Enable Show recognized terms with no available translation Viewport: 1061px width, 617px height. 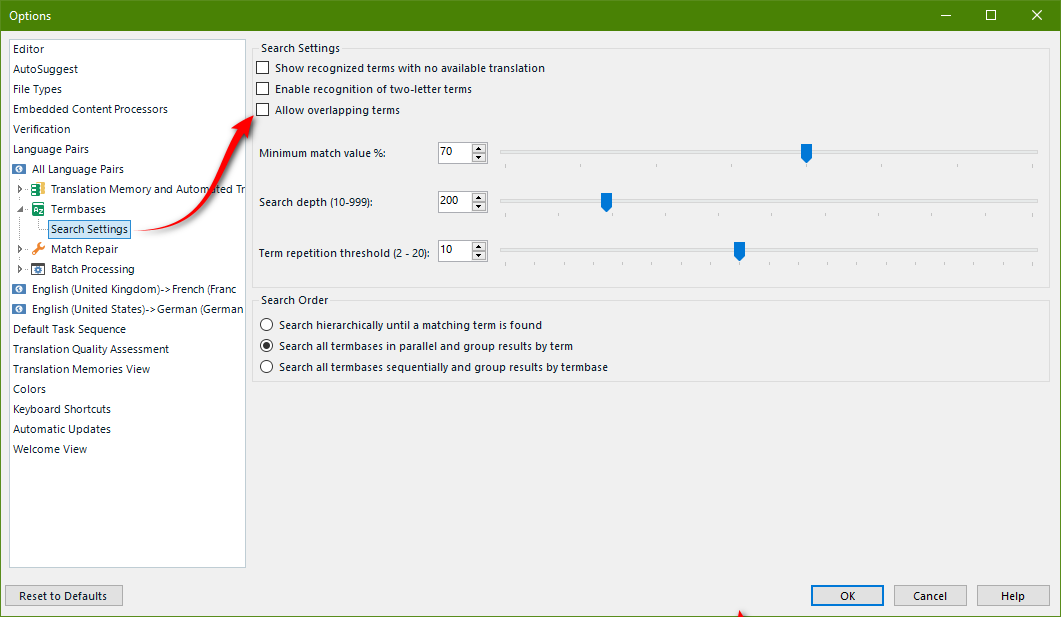pos(263,68)
